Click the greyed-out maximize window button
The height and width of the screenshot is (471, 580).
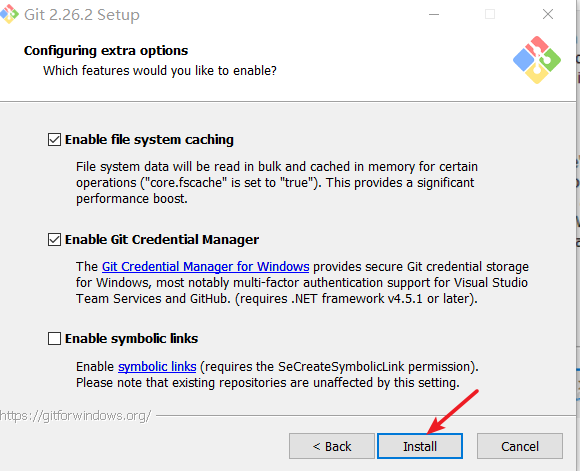[x=490, y=14]
